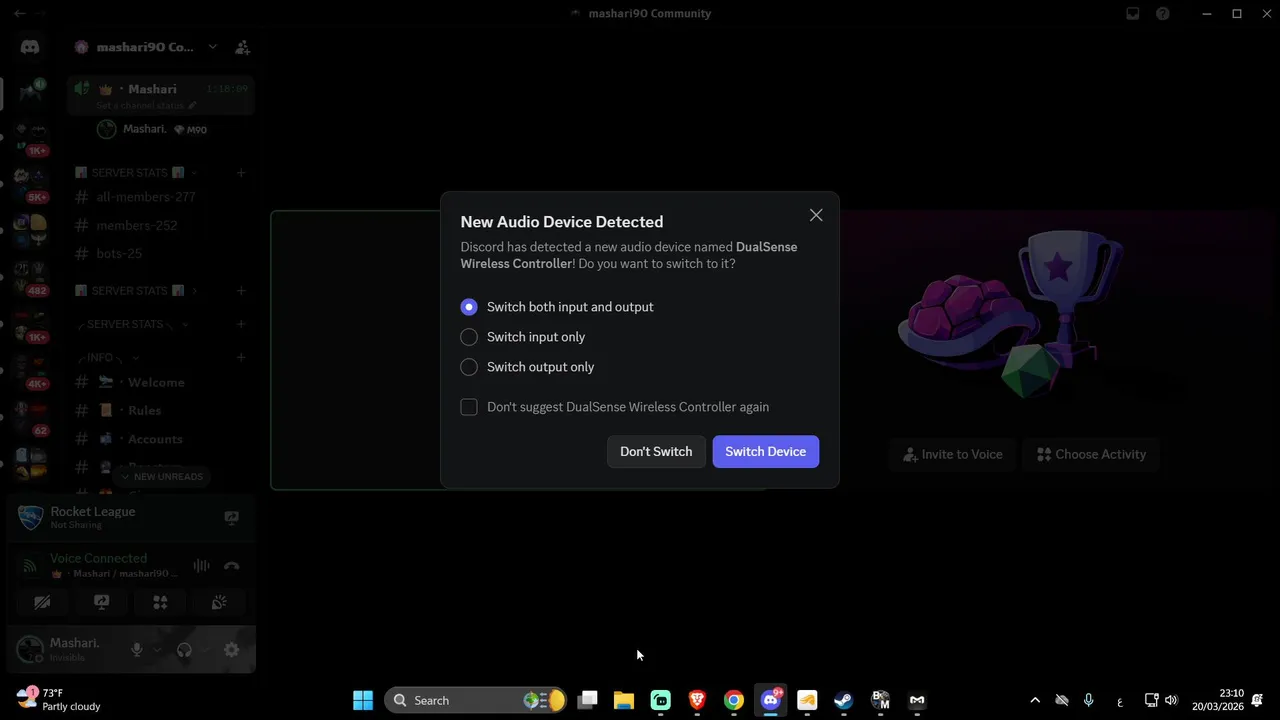Open the soundboard icon in voice panel
Image resolution: width=1280 pixels, height=720 pixels.
point(219,602)
